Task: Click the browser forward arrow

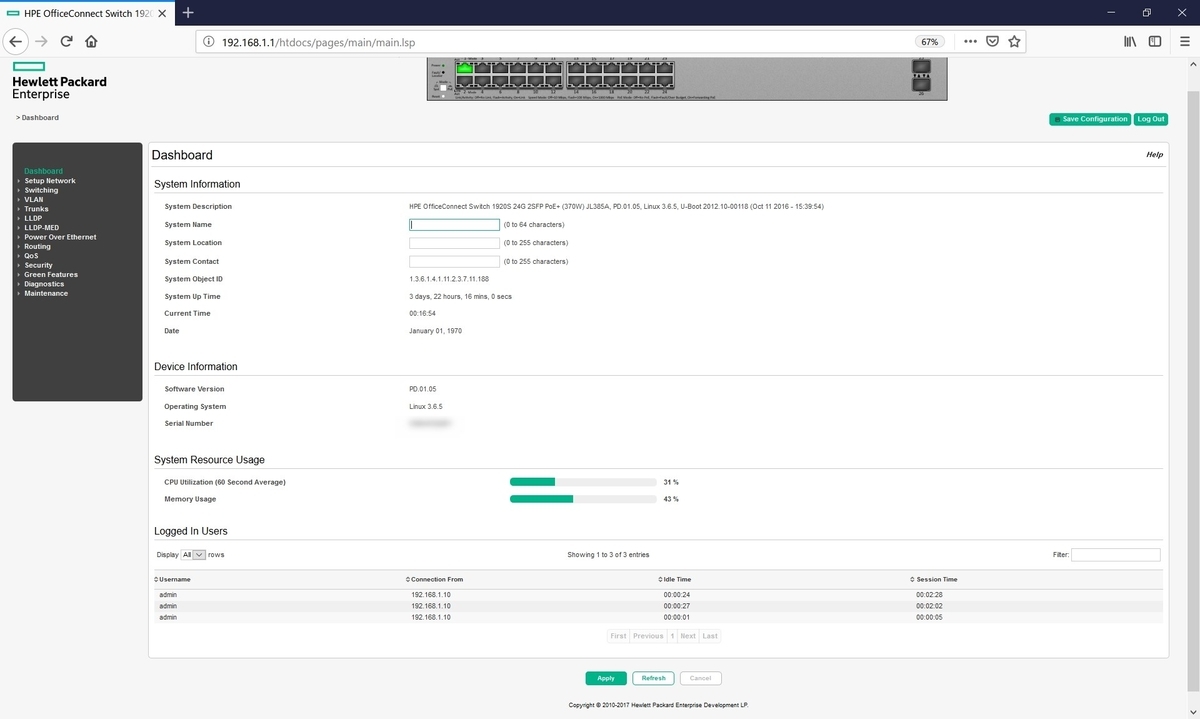Action: (x=41, y=41)
